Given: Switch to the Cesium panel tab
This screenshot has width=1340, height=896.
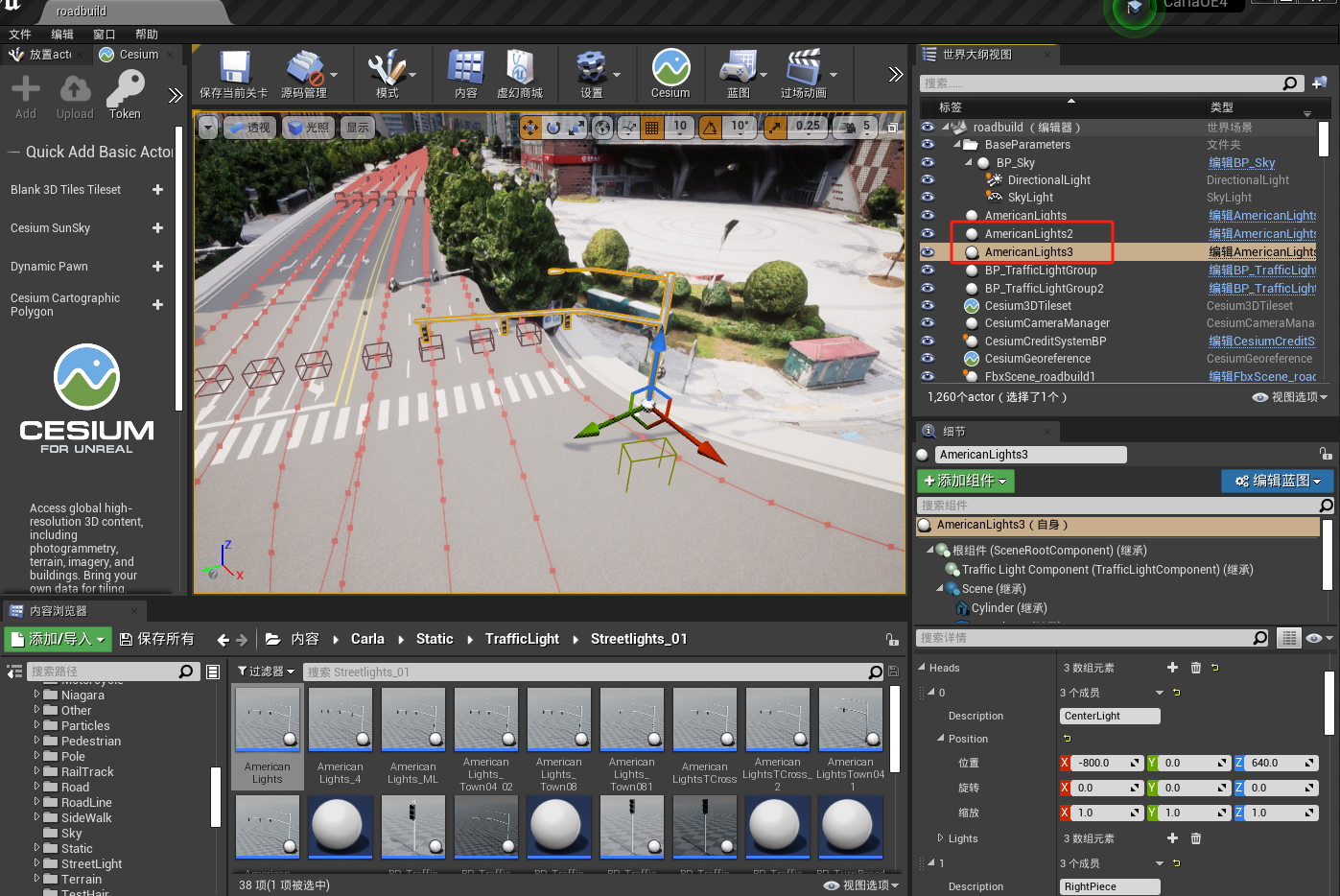Looking at the screenshot, I should (x=129, y=55).
